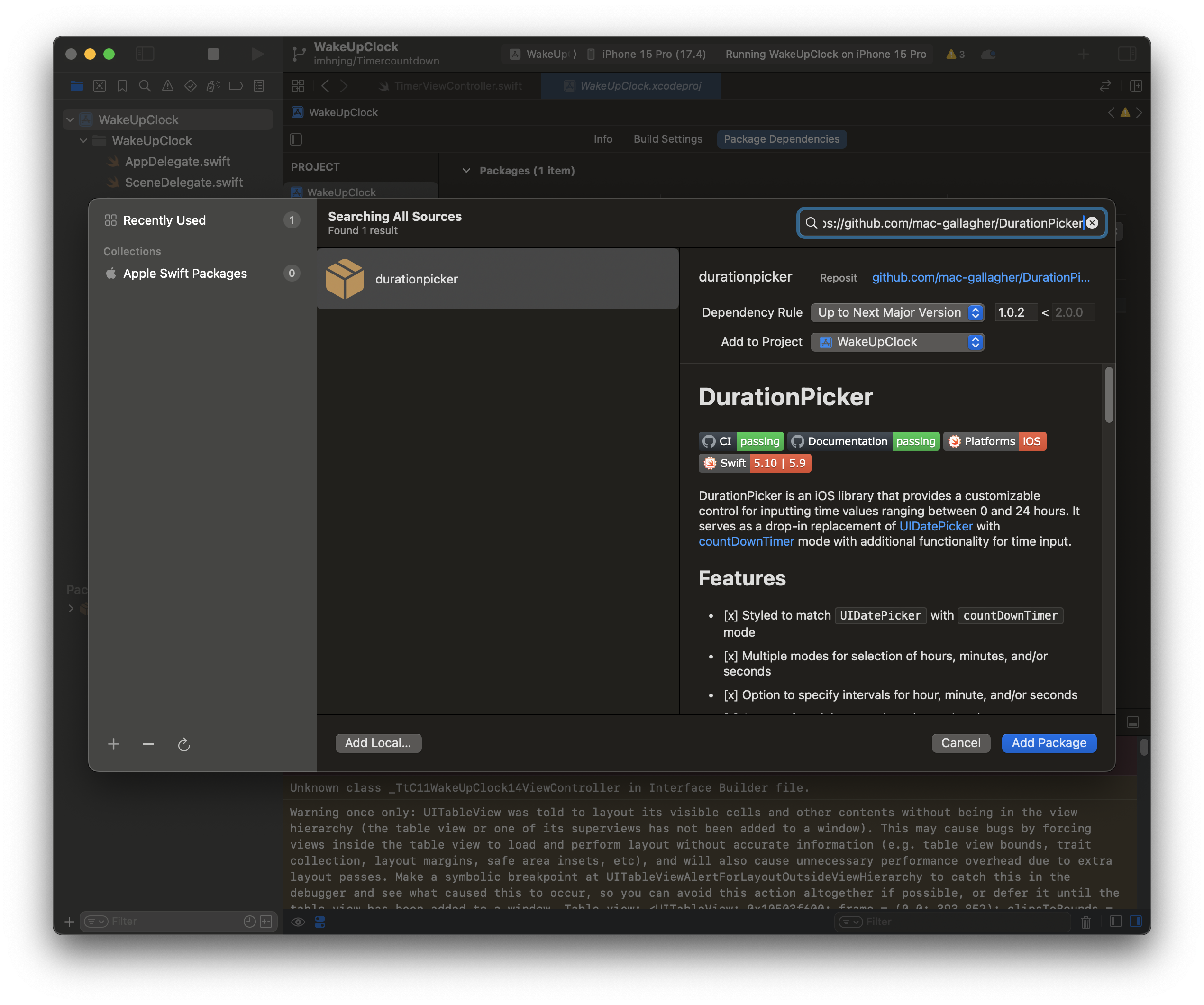The height and width of the screenshot is (1005, 1204).
Task: Select the WakeUpClock.xcodeproj editor tab
Action: pos(632,86)
